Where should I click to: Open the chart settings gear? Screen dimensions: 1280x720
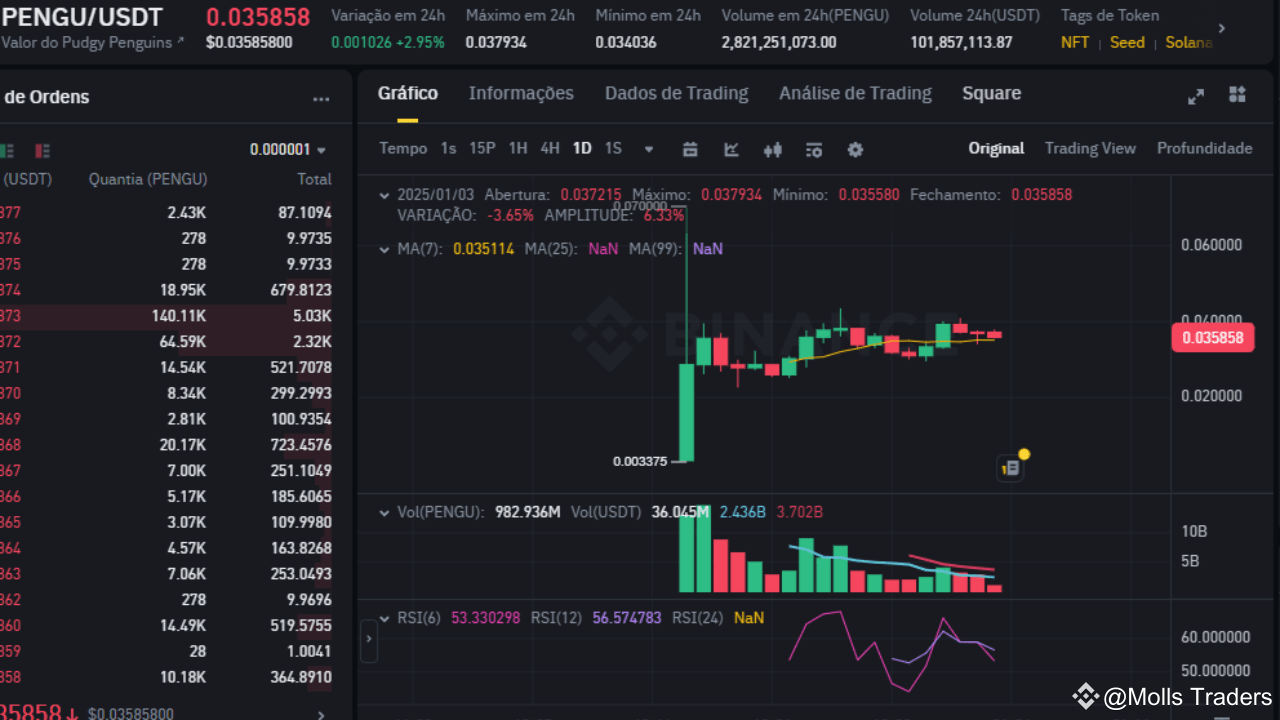point(855,150)
